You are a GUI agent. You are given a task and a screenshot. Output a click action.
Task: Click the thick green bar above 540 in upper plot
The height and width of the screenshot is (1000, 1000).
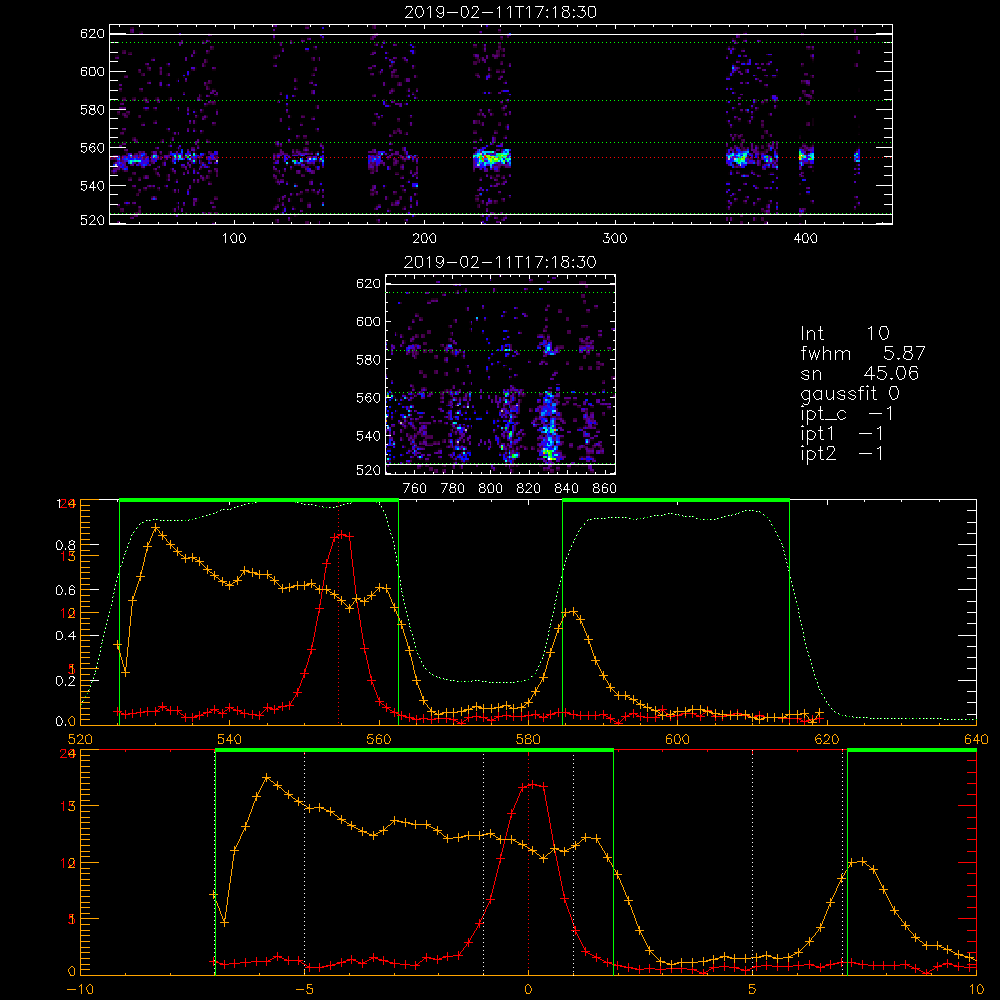pyautogui.click(x=259, y=501)
